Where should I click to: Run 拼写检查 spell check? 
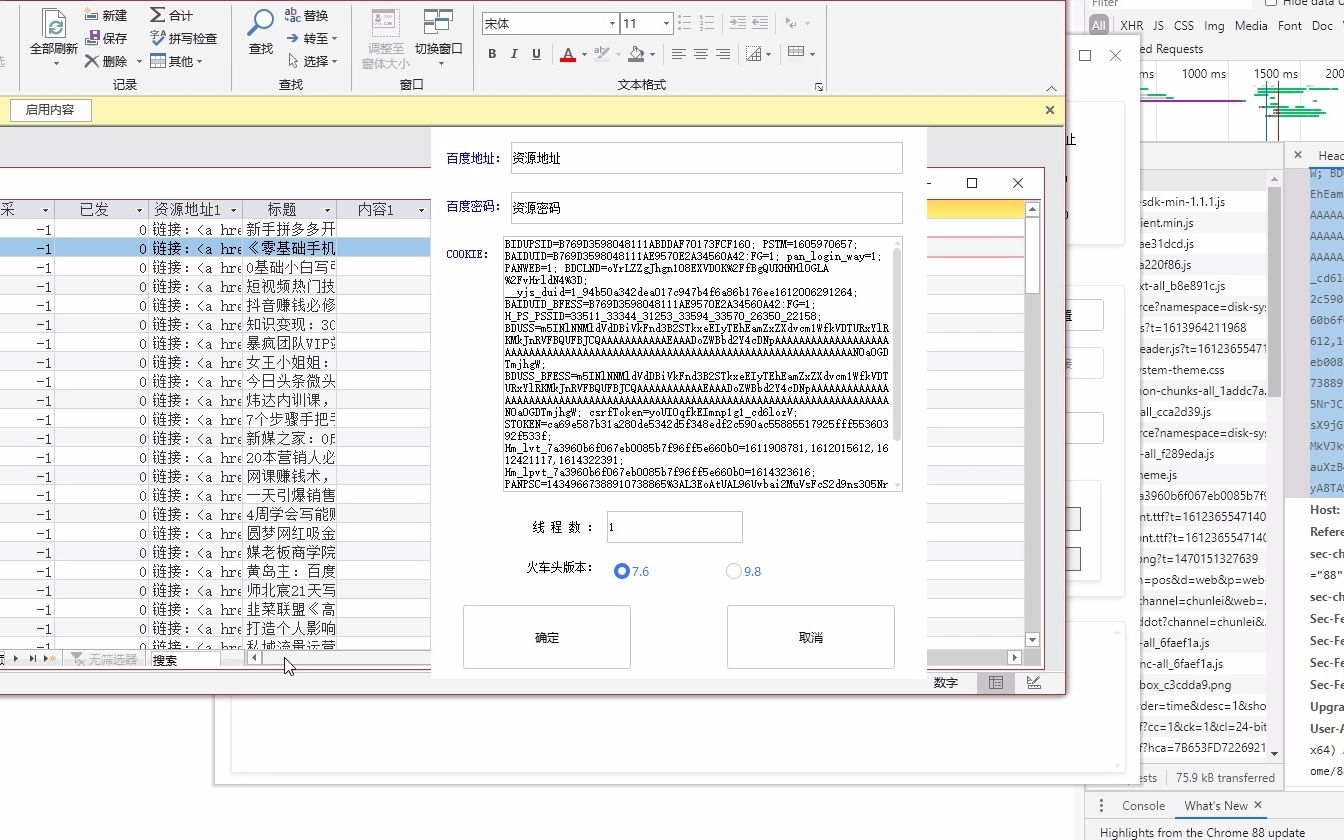pyautogui.click(x=184, y=38)
